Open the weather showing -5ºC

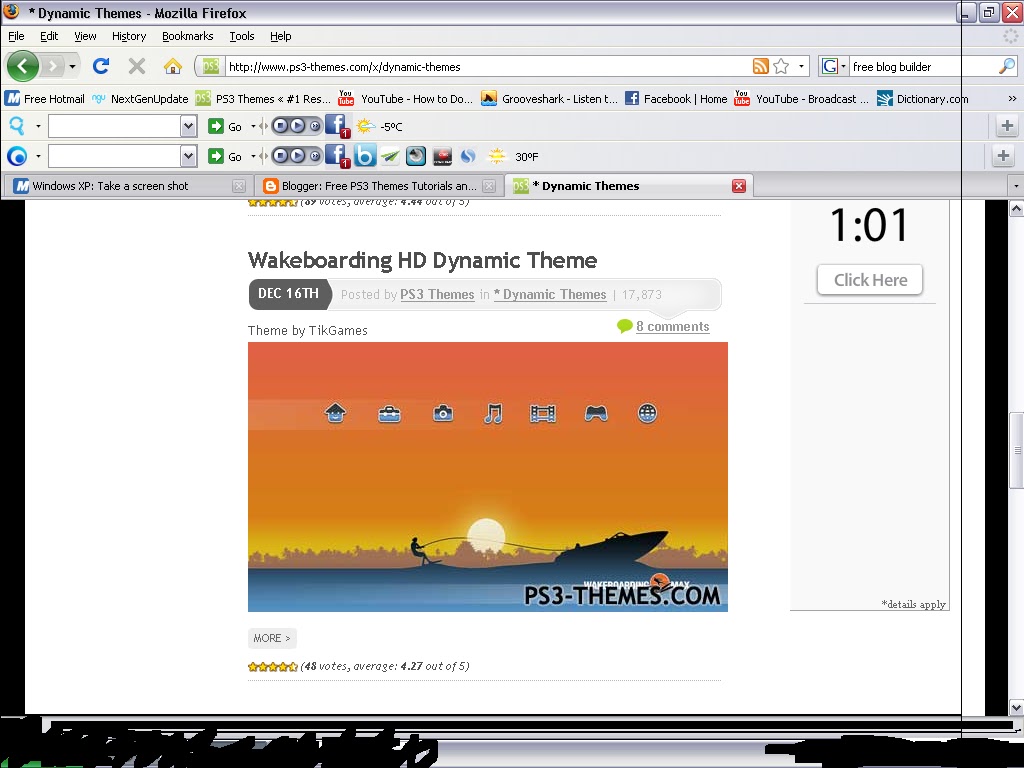click(x=379, y=126)
